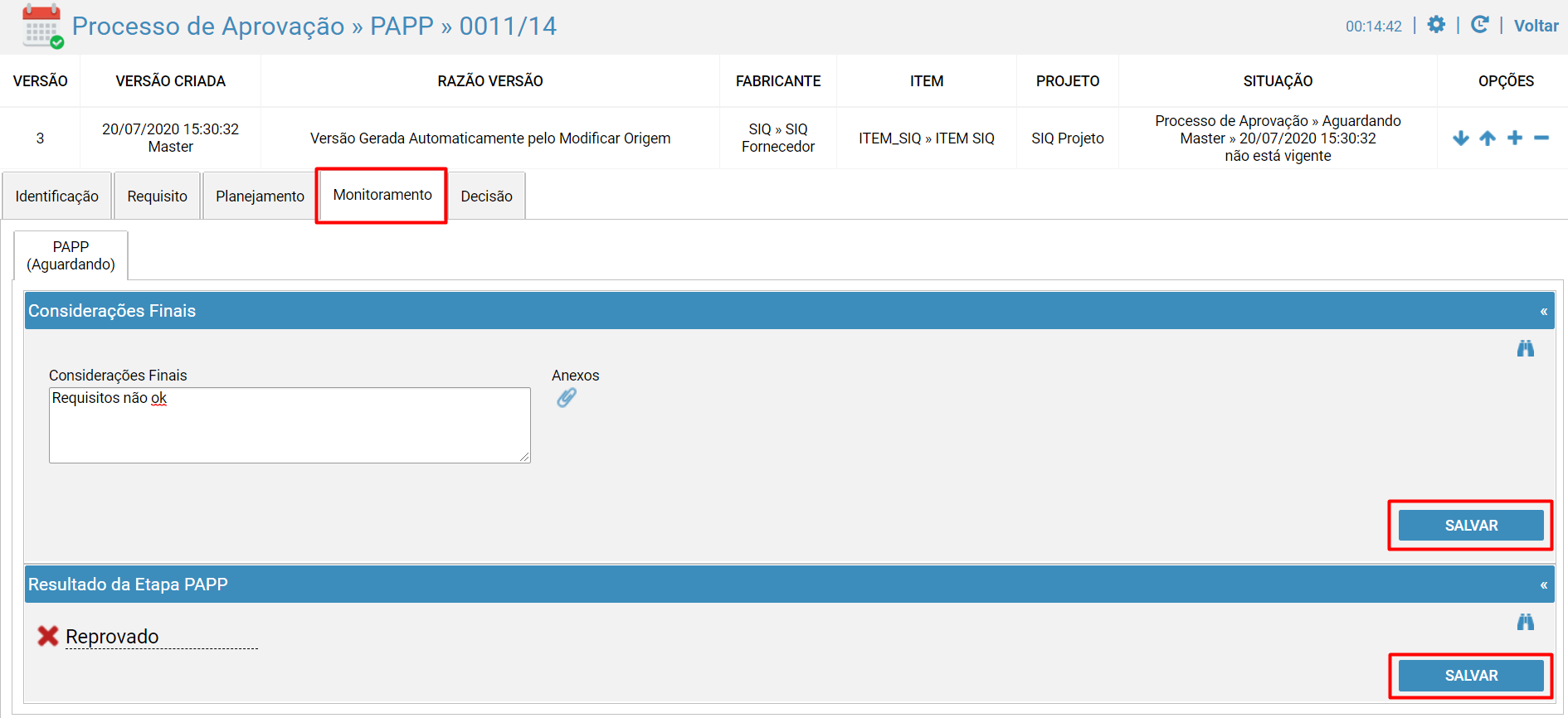Click the refresh icon in the header
The width and height of the screenshot is (1568, 718).
[x=1479, y=25]
